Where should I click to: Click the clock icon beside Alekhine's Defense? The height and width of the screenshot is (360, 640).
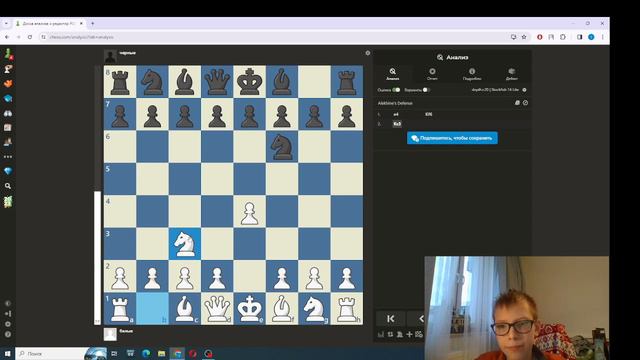coord(525,103)
